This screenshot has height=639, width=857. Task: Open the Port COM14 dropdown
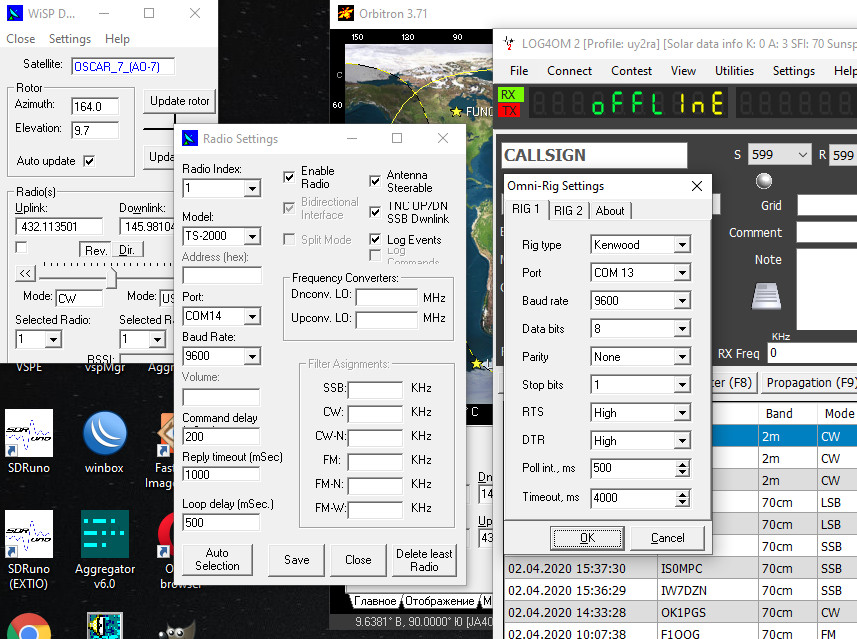click(x=251, y=316)
